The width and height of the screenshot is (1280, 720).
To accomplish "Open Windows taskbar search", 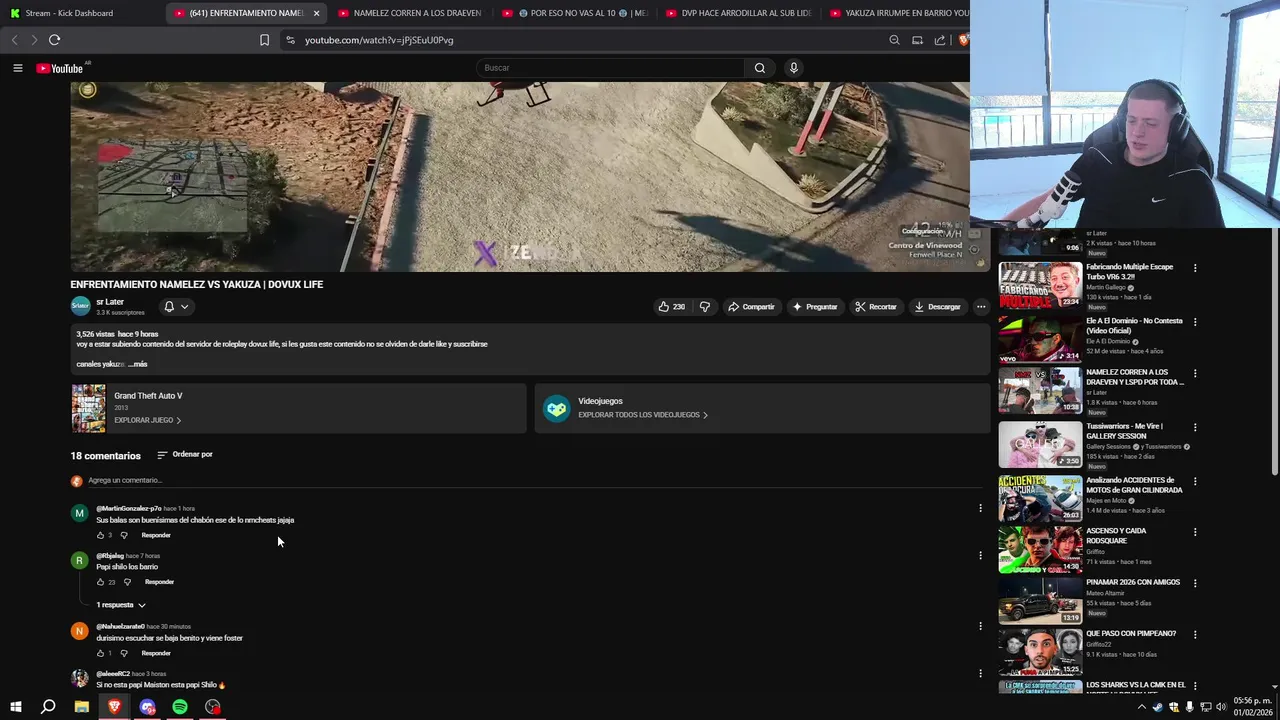I will click(x=48, y=707).
